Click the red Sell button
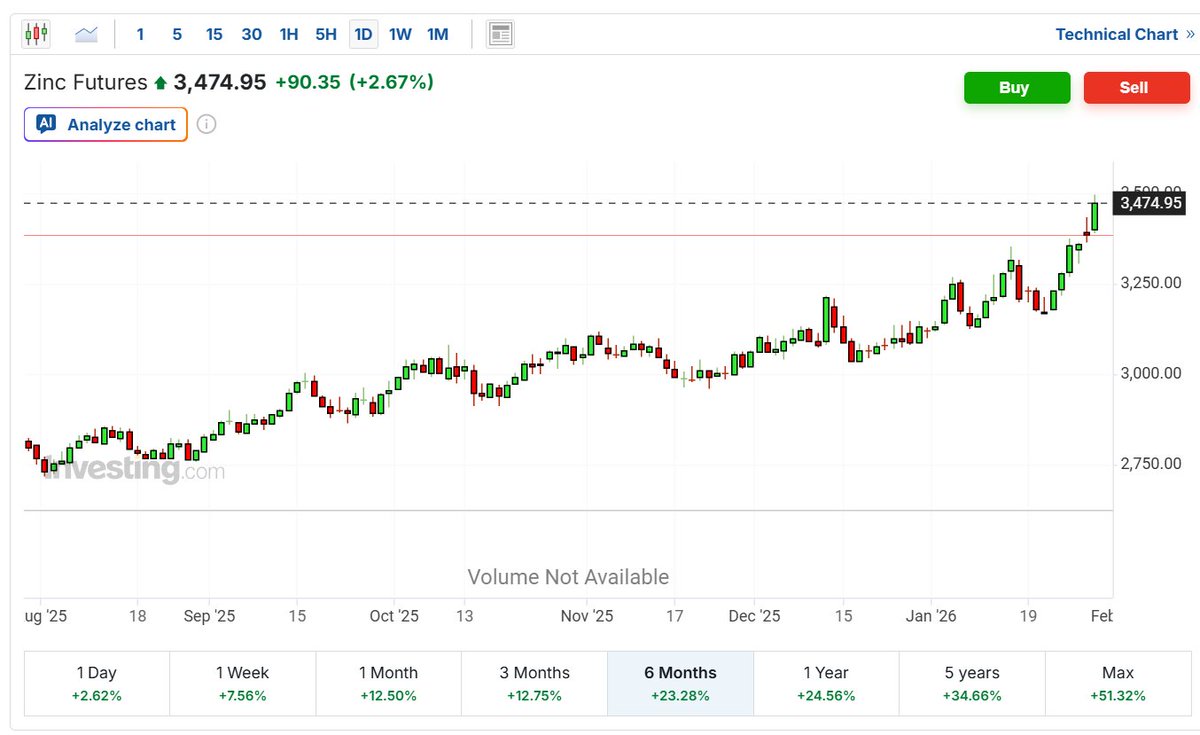 pos(1137,88)
